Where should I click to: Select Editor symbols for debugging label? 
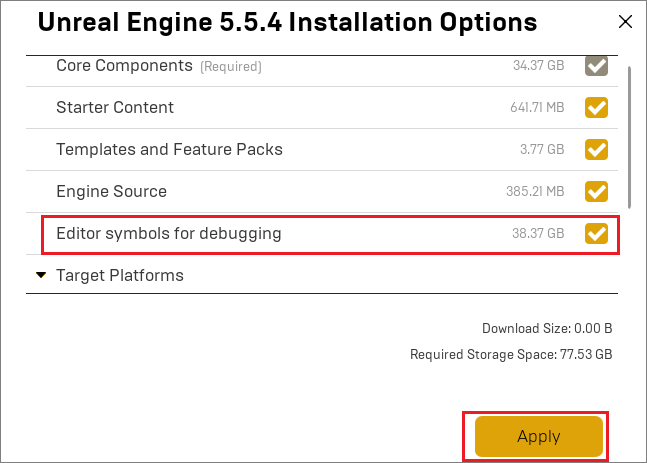click(169, 234)
